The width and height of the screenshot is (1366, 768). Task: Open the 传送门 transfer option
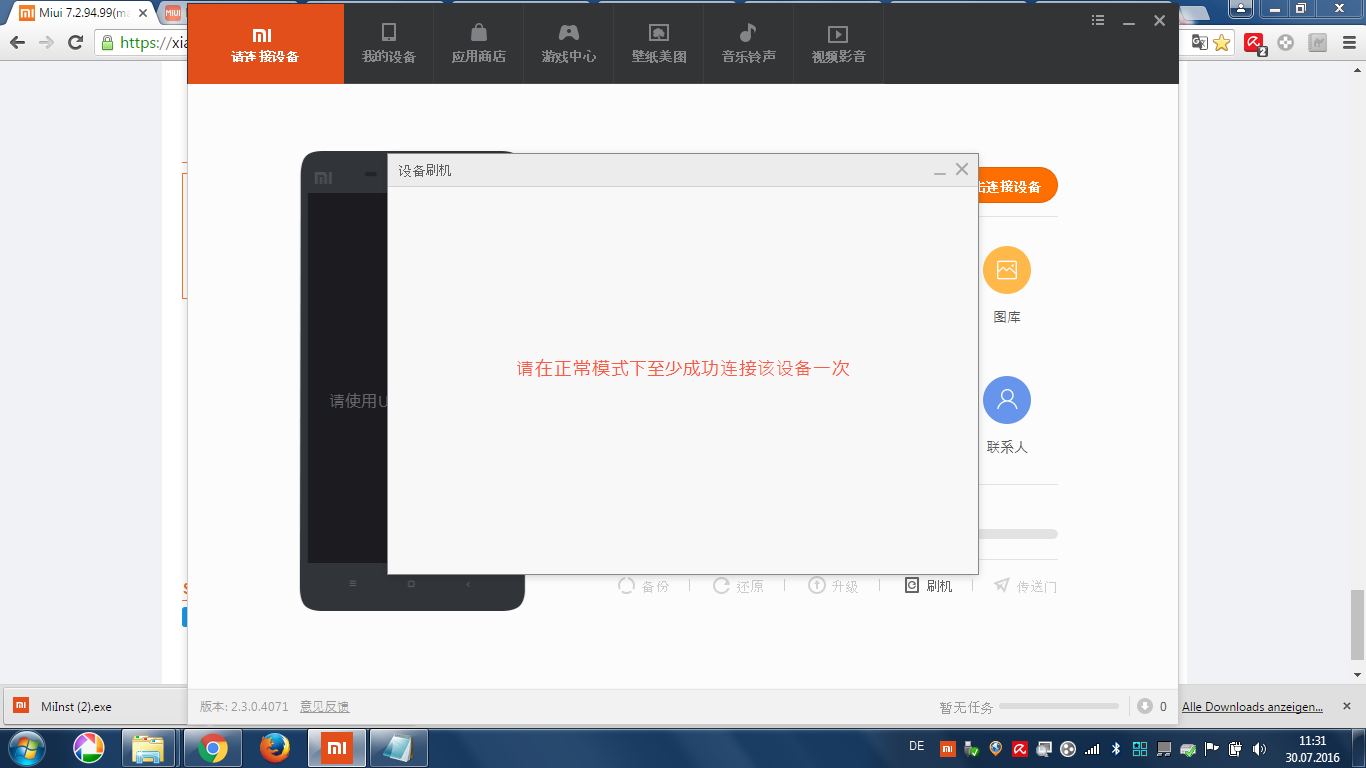coord(1025,586)
